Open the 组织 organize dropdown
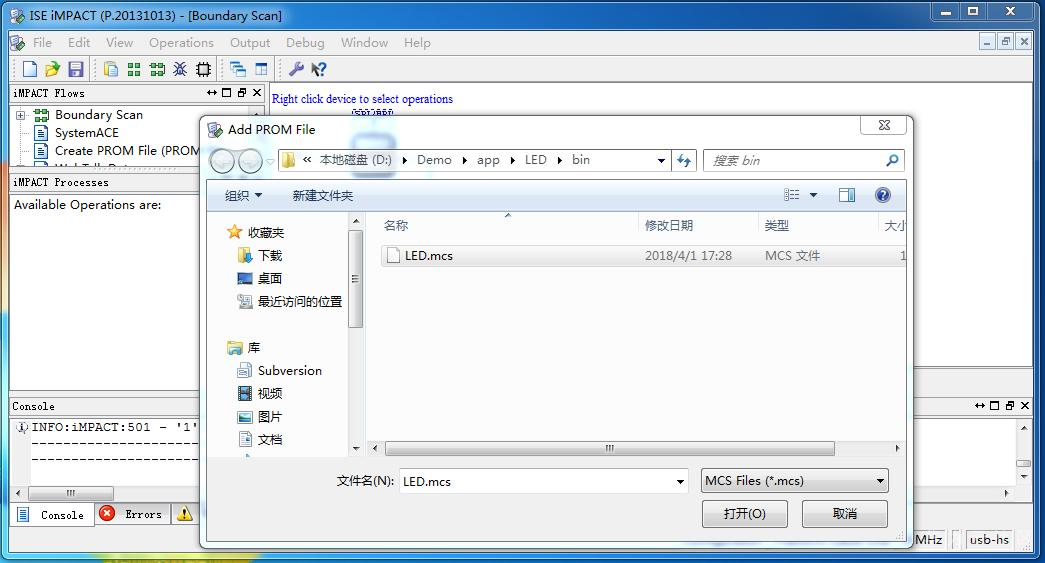This screenshot has width=1045, height=563. [243, 195]
